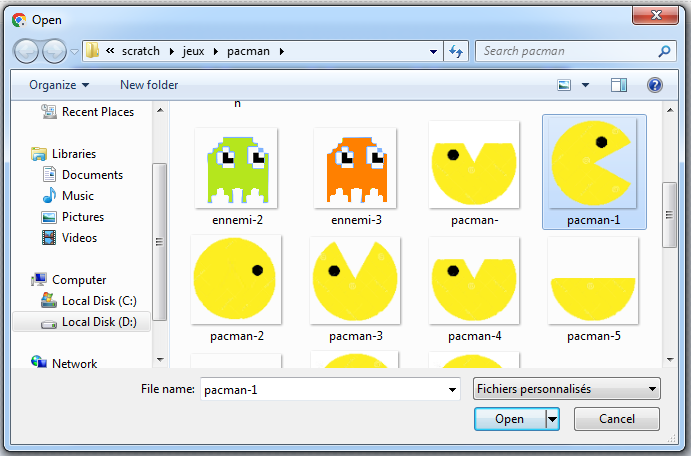Click file list scroll down arrow
This screenshot has height=456, width=691.
(670, 360)
